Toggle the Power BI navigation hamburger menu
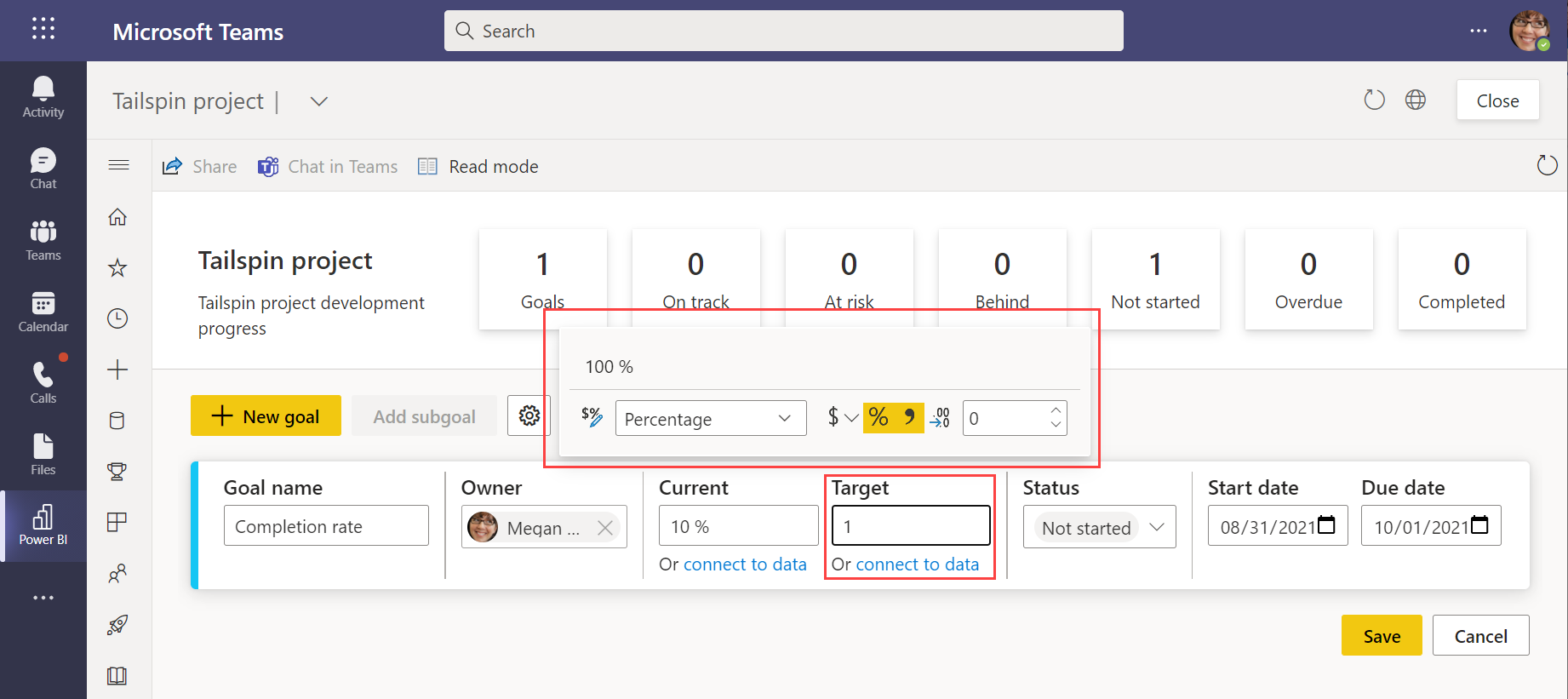This screenshot has width=1568, height=699. coord(119,165)
